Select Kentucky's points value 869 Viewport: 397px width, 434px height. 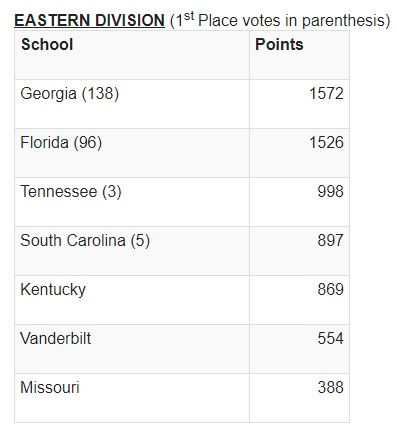[x=330, y=289]
